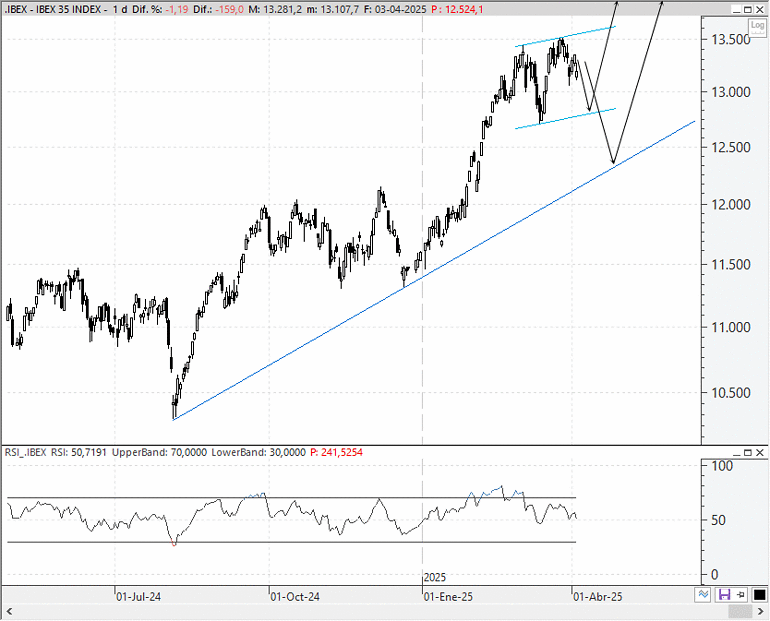Viewport: 770px width, 621px height.
Task: Click the 'Dif. %: -1,19' value
Action: click(x=160, y=9)
